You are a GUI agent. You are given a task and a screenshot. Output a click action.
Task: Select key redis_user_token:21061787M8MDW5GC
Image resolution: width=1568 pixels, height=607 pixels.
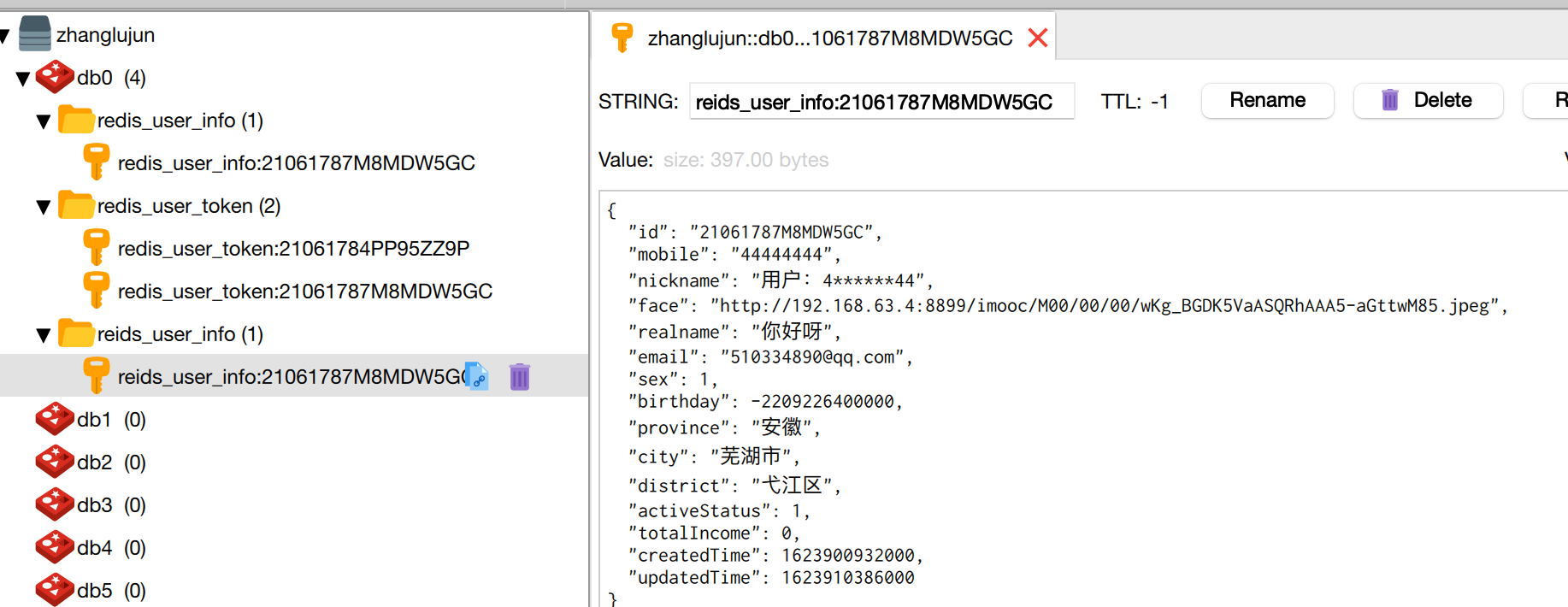[x=305, y=291]
